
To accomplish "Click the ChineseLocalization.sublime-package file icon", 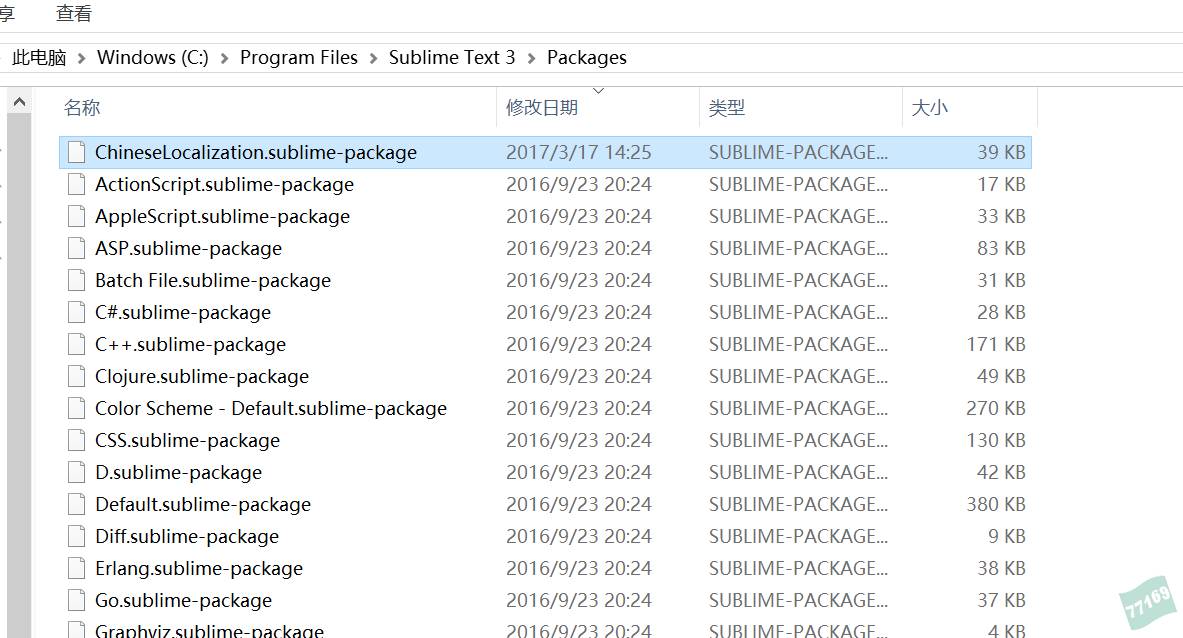I will pos(76,152).
